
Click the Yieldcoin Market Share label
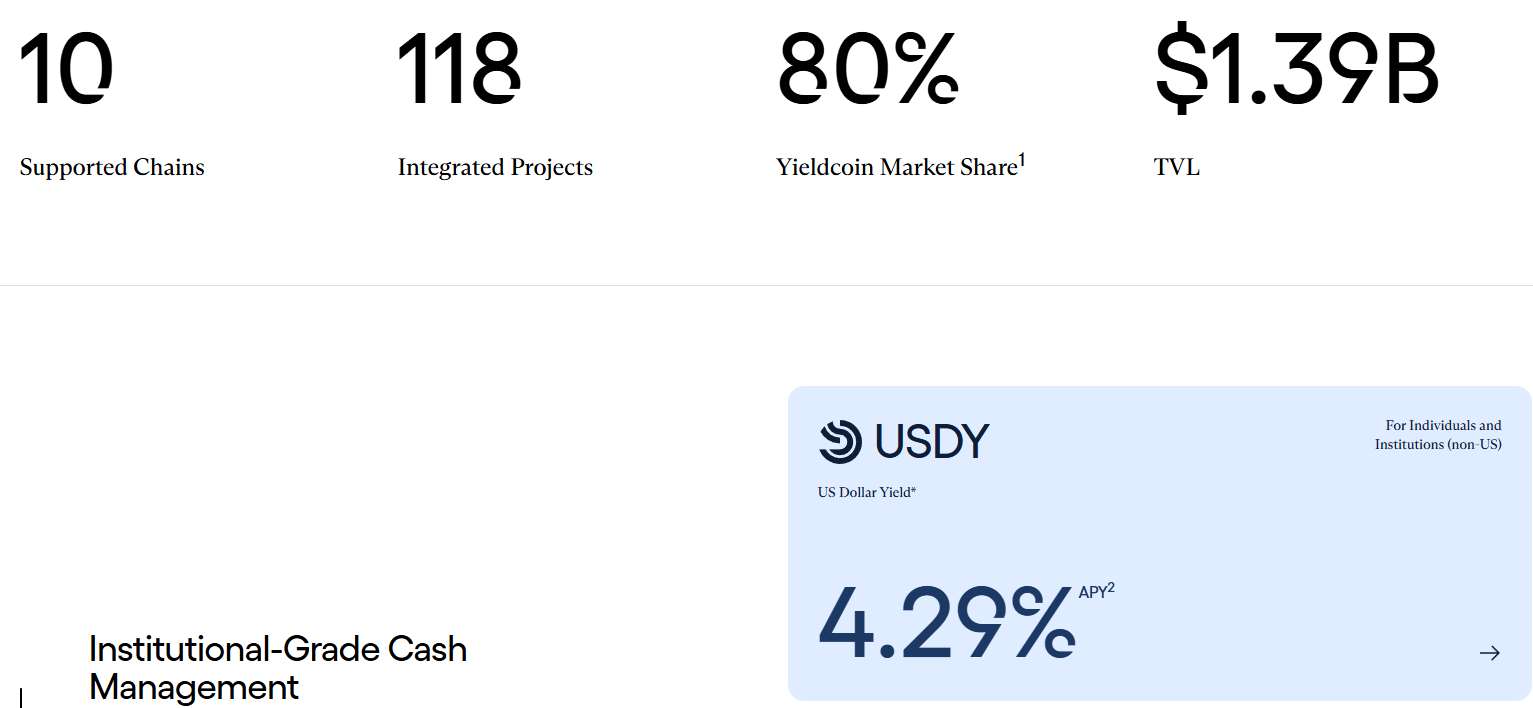pos(896,167)
